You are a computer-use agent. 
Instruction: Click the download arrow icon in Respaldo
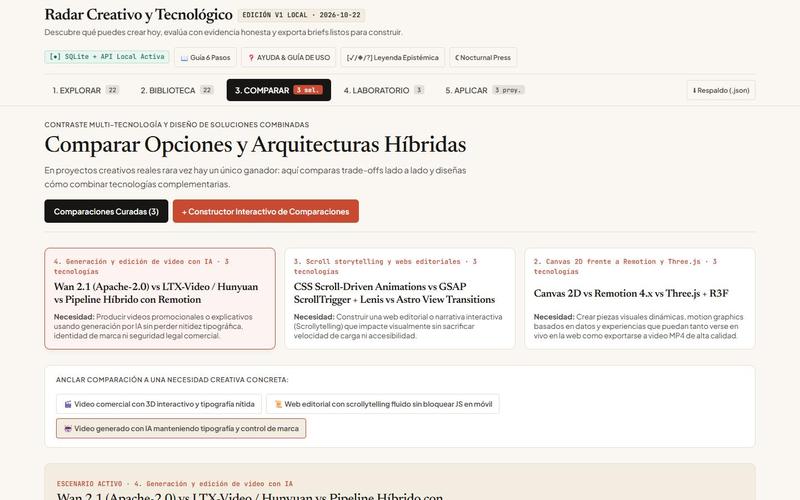point(694,91)
